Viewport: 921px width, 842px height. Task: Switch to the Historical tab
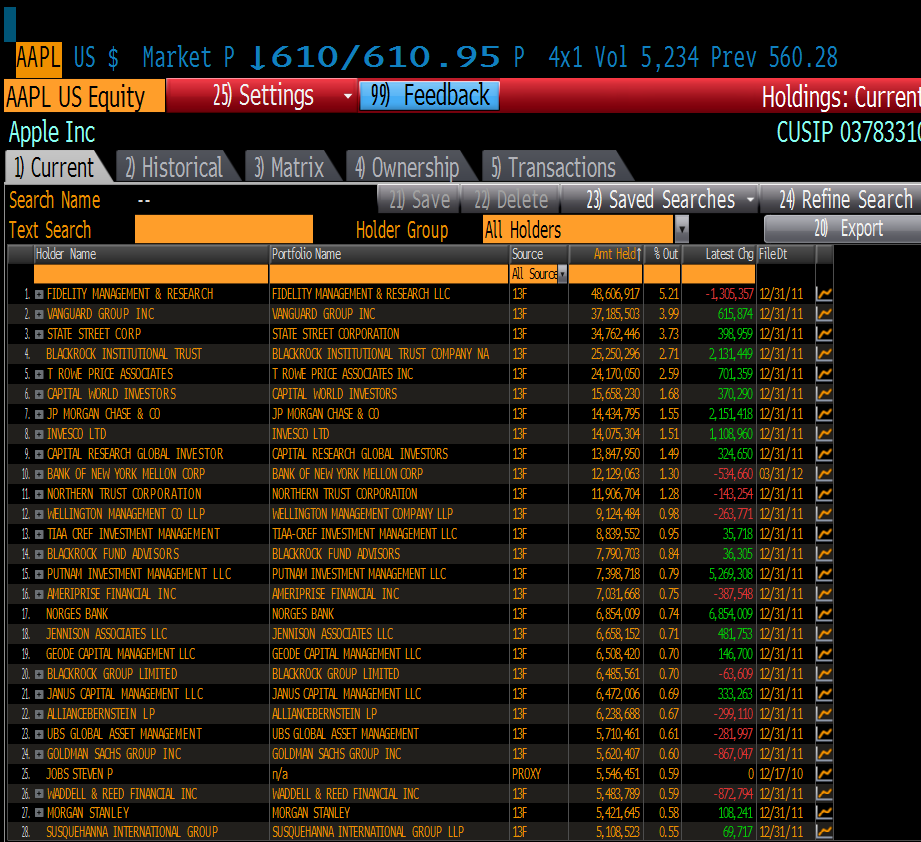click(x=174, y=168)
